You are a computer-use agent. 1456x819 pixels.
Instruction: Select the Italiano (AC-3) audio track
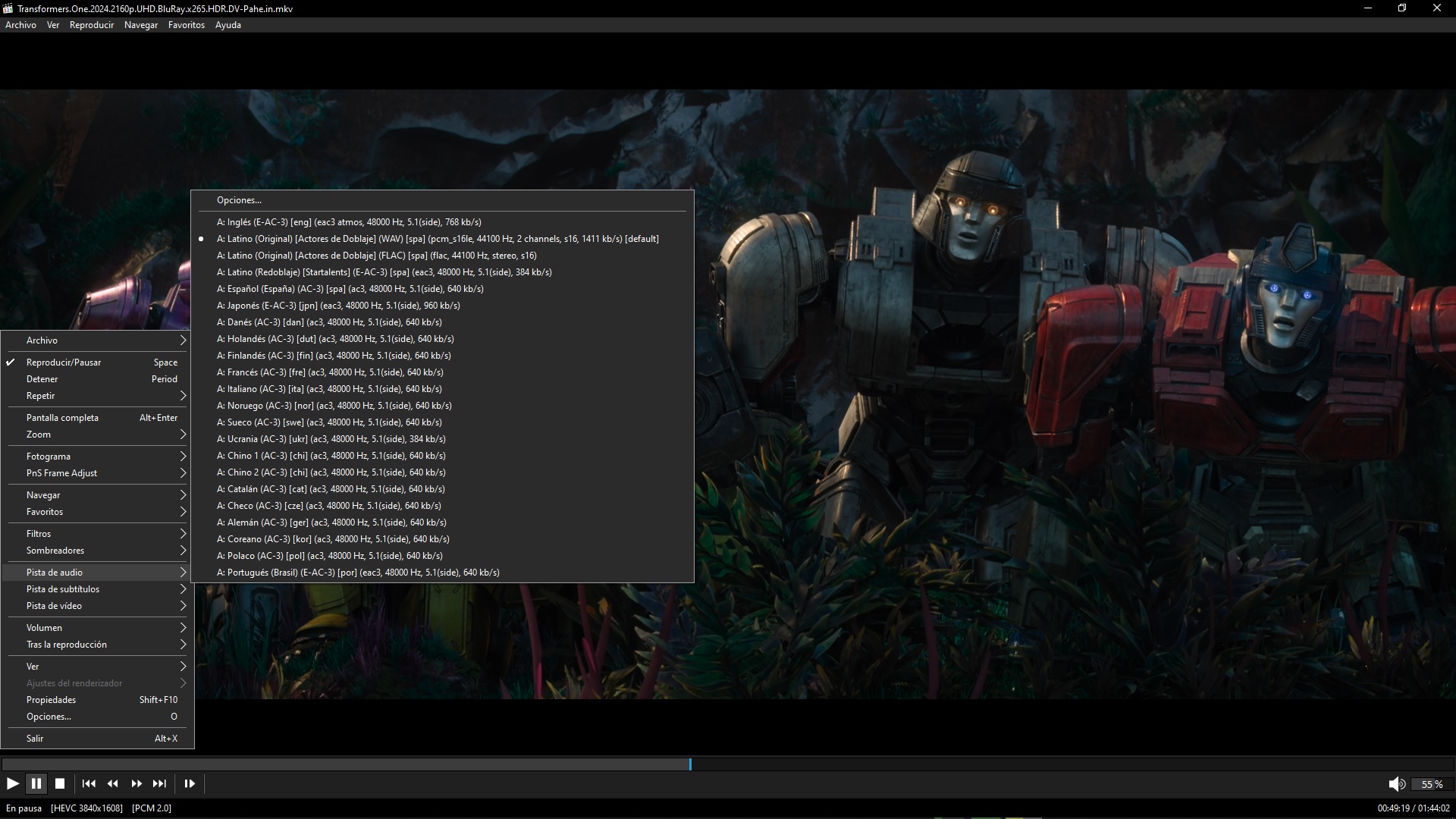click(442, 389)
